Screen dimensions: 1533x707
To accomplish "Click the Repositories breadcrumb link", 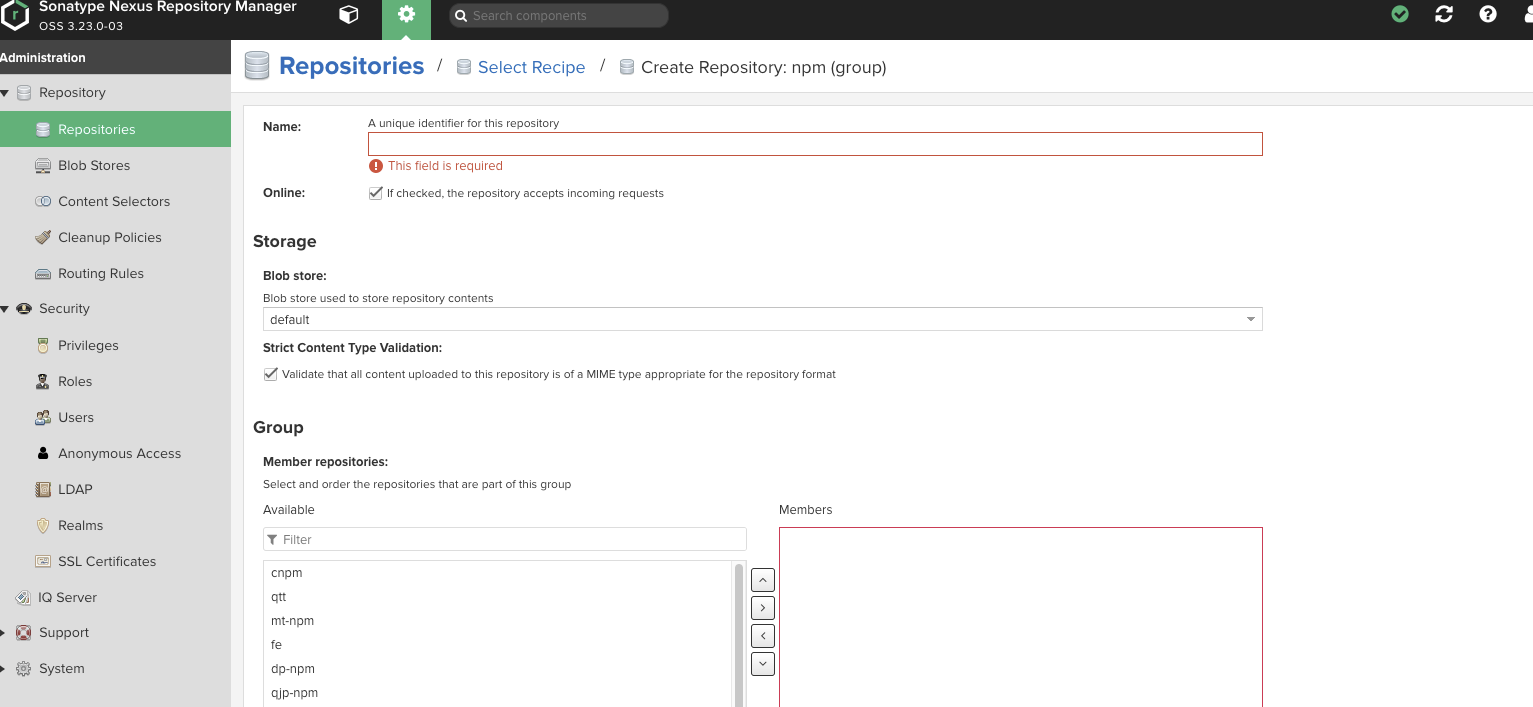I will [351, 66].
